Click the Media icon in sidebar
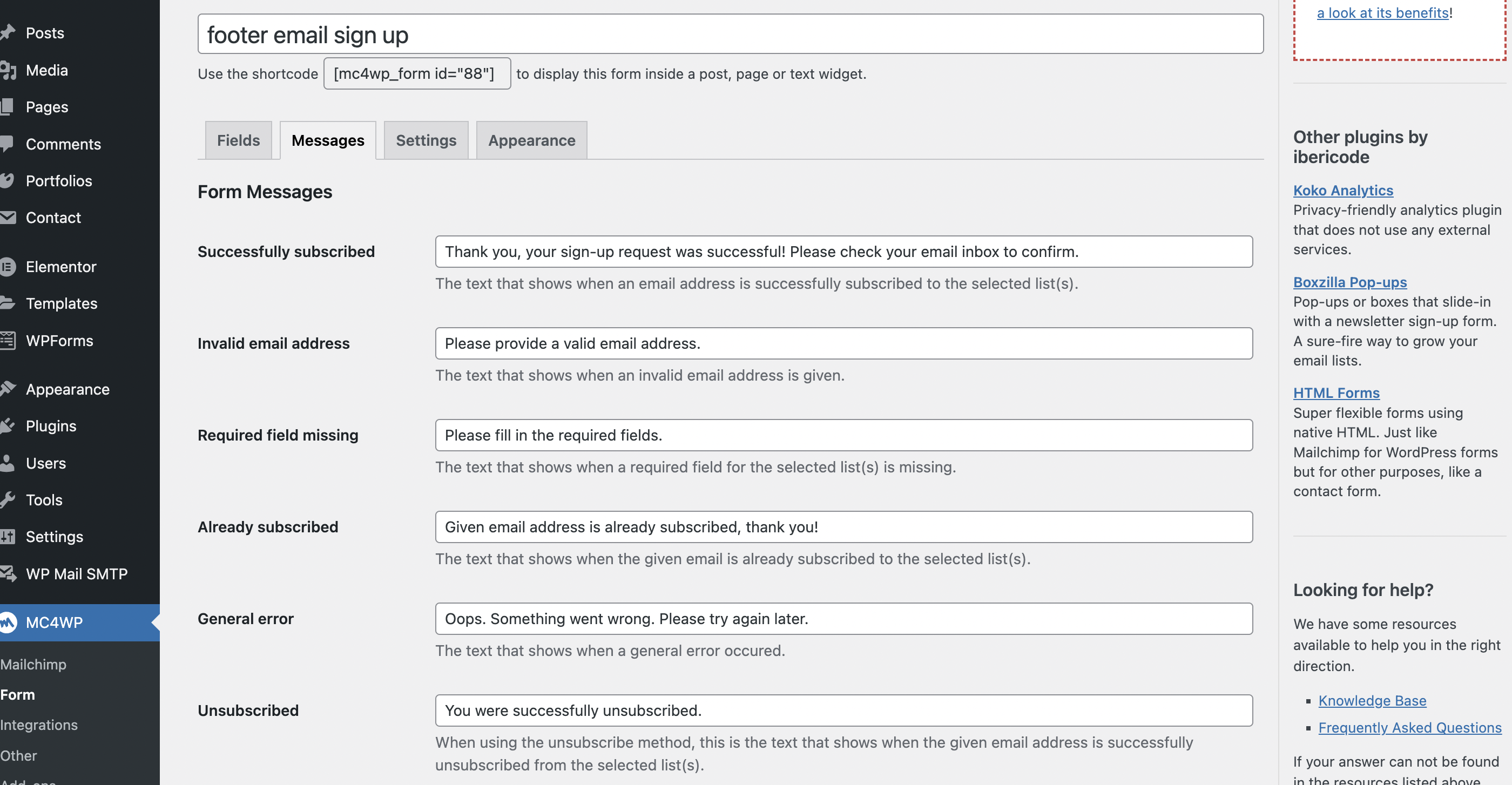This screenshot has width=1512, height=785. point(7,70)
